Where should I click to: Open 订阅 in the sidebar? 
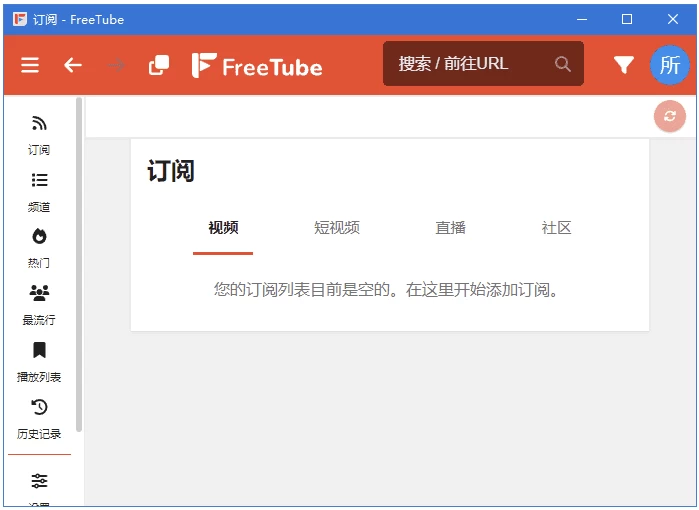(39, 134)
